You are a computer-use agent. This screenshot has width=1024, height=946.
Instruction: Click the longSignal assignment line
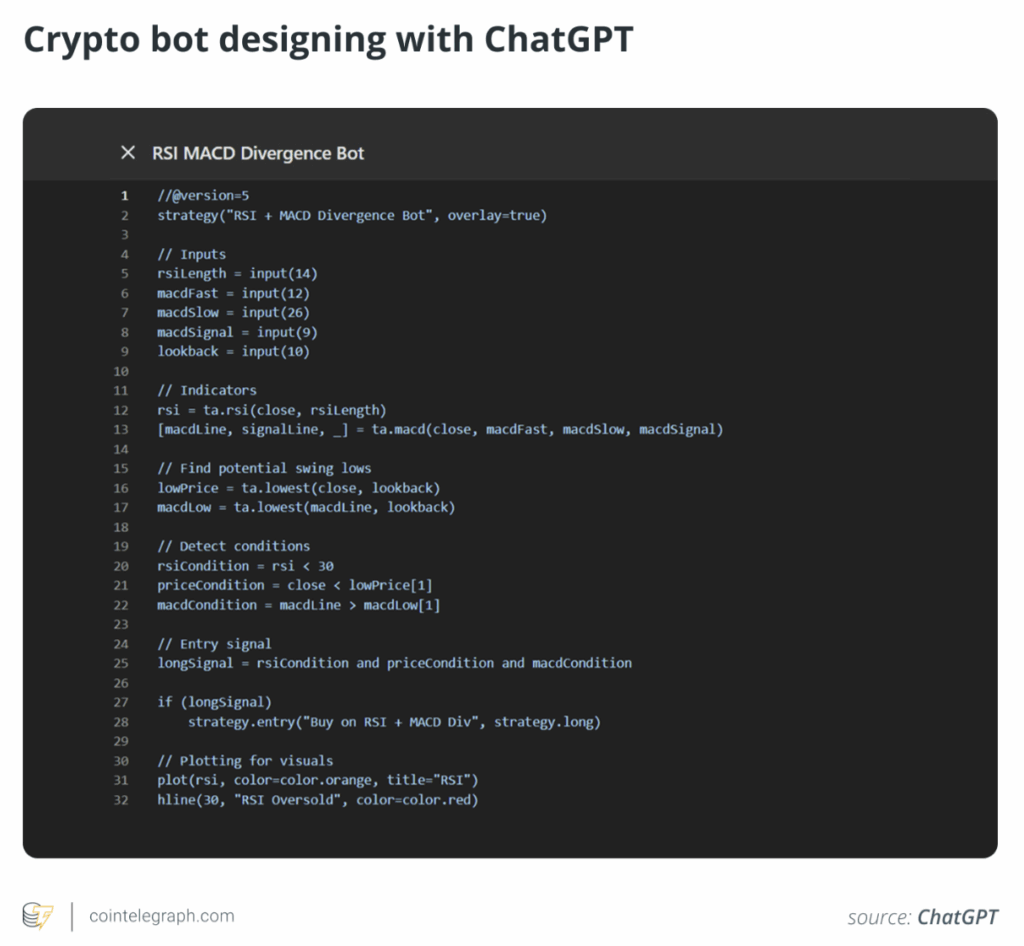(x=394, y=663)
